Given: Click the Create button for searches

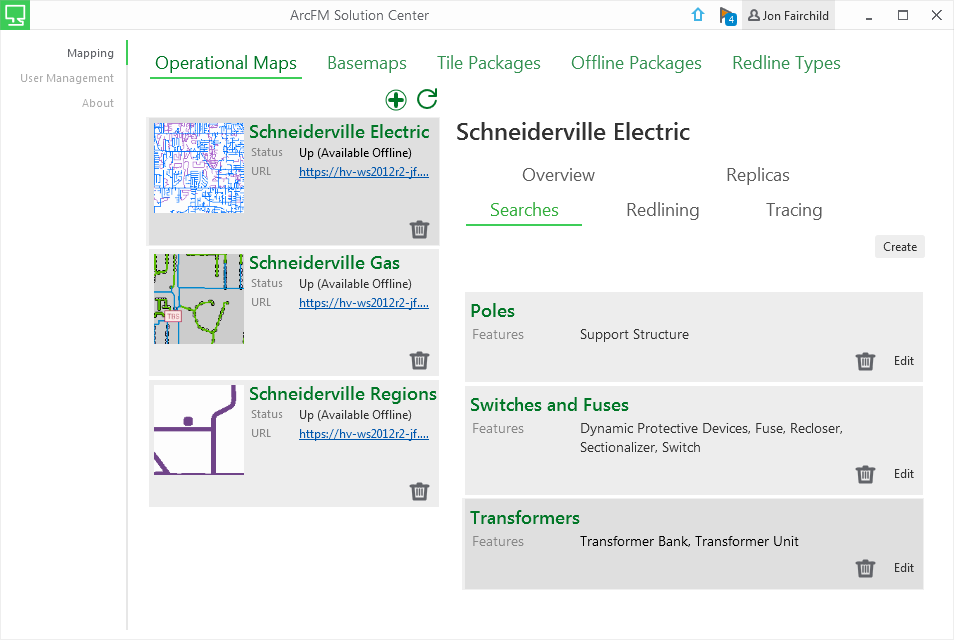Looking at the screenshot, I should coord(899,246).
